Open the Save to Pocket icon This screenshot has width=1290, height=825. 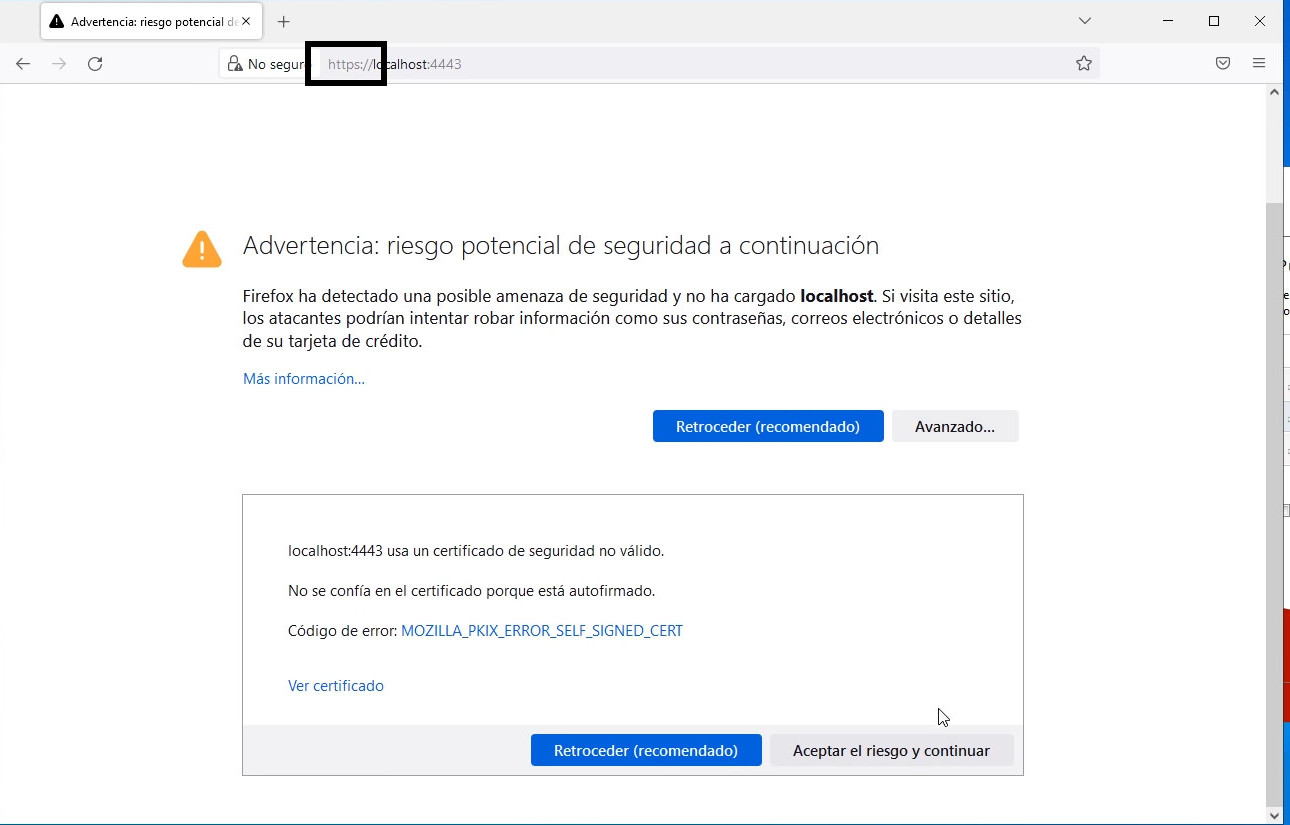click(1222, 64)
